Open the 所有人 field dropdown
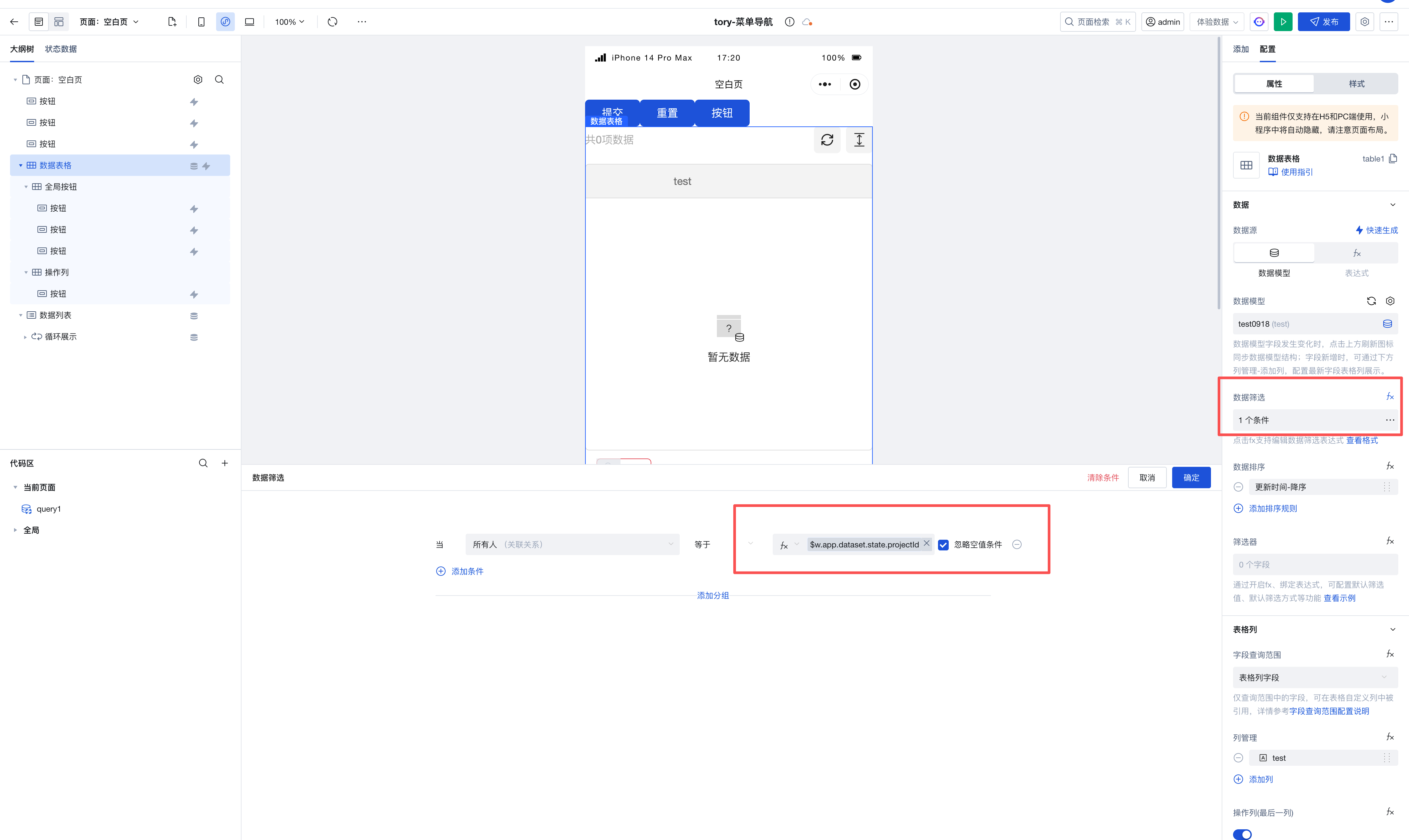This screenshot has width=1409, height=840. 572,544
